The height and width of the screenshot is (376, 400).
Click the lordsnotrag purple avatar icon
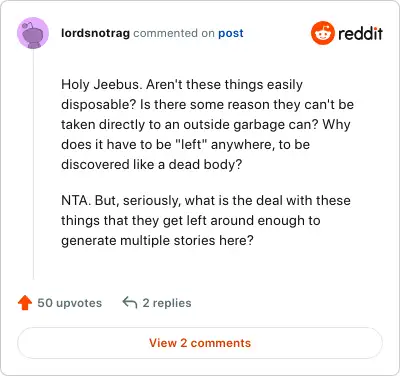[x=33, y=33]
